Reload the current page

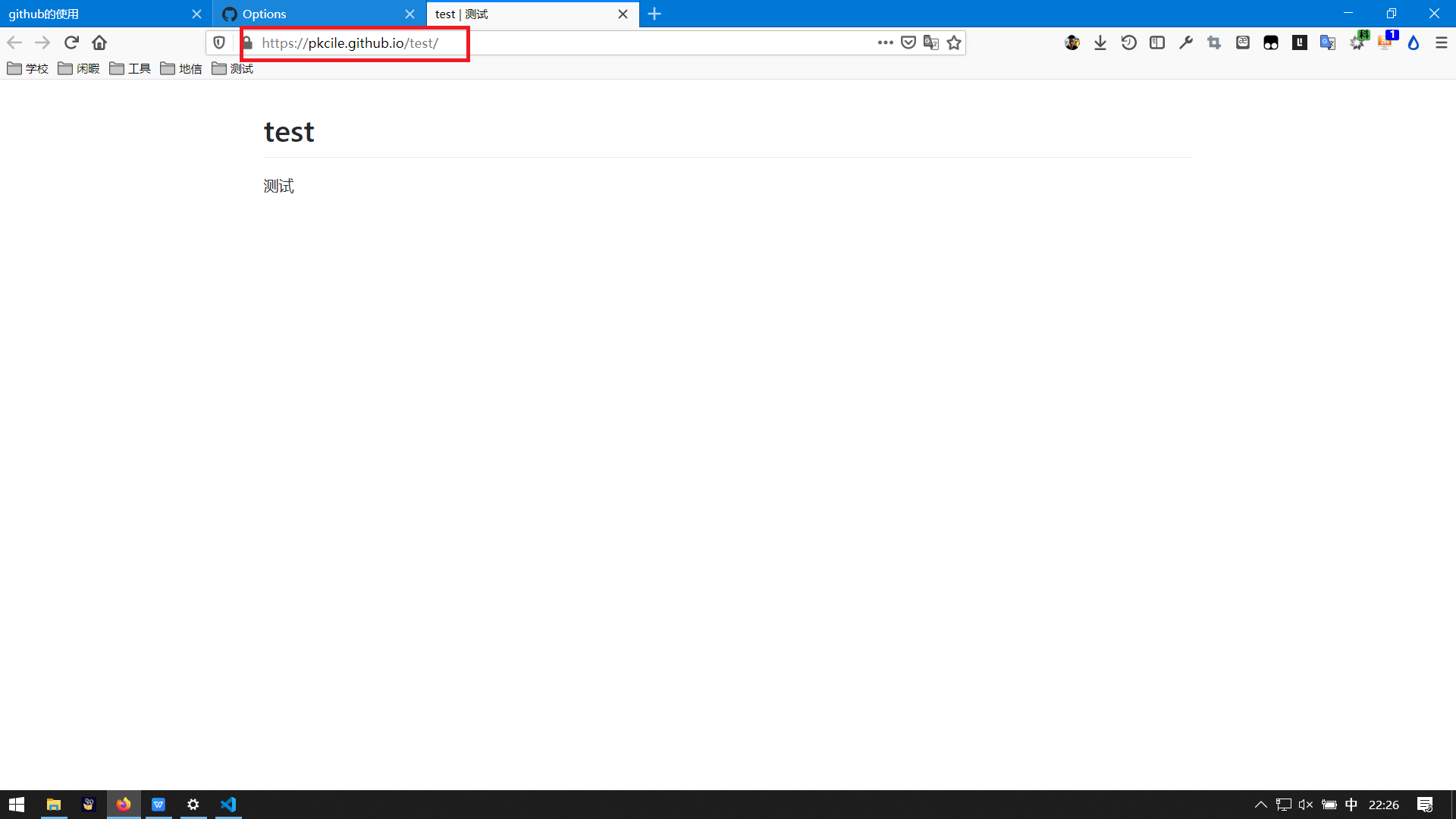(71, 42)
